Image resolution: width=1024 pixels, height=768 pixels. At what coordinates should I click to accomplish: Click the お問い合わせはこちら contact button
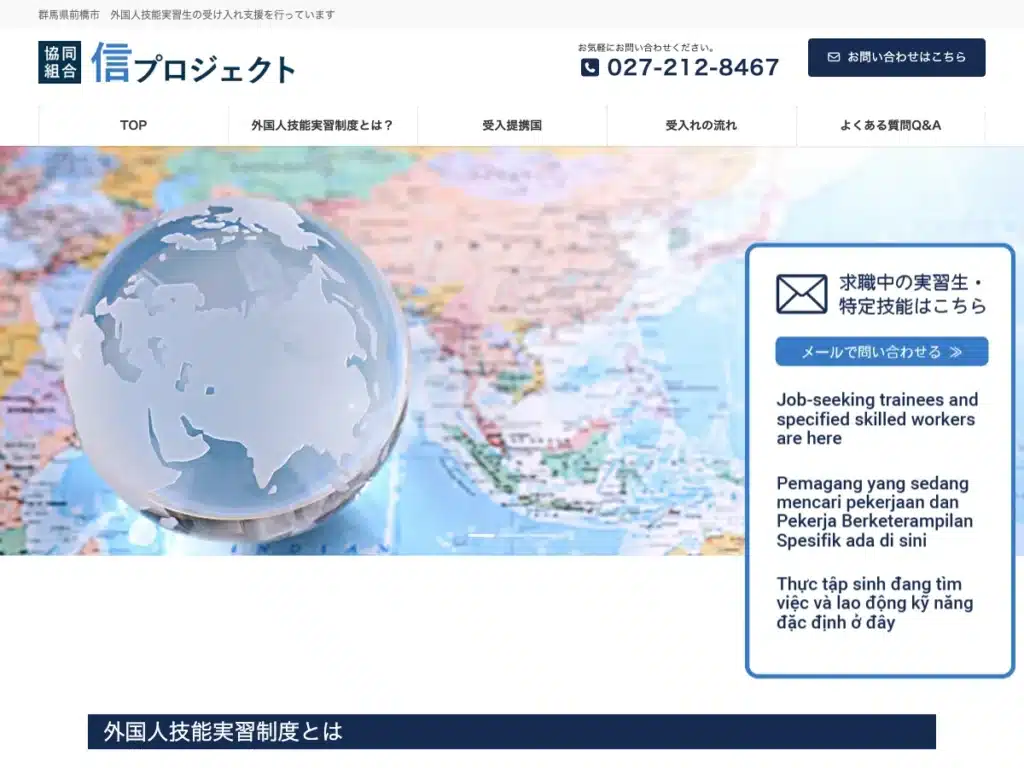tap(897, 57)
